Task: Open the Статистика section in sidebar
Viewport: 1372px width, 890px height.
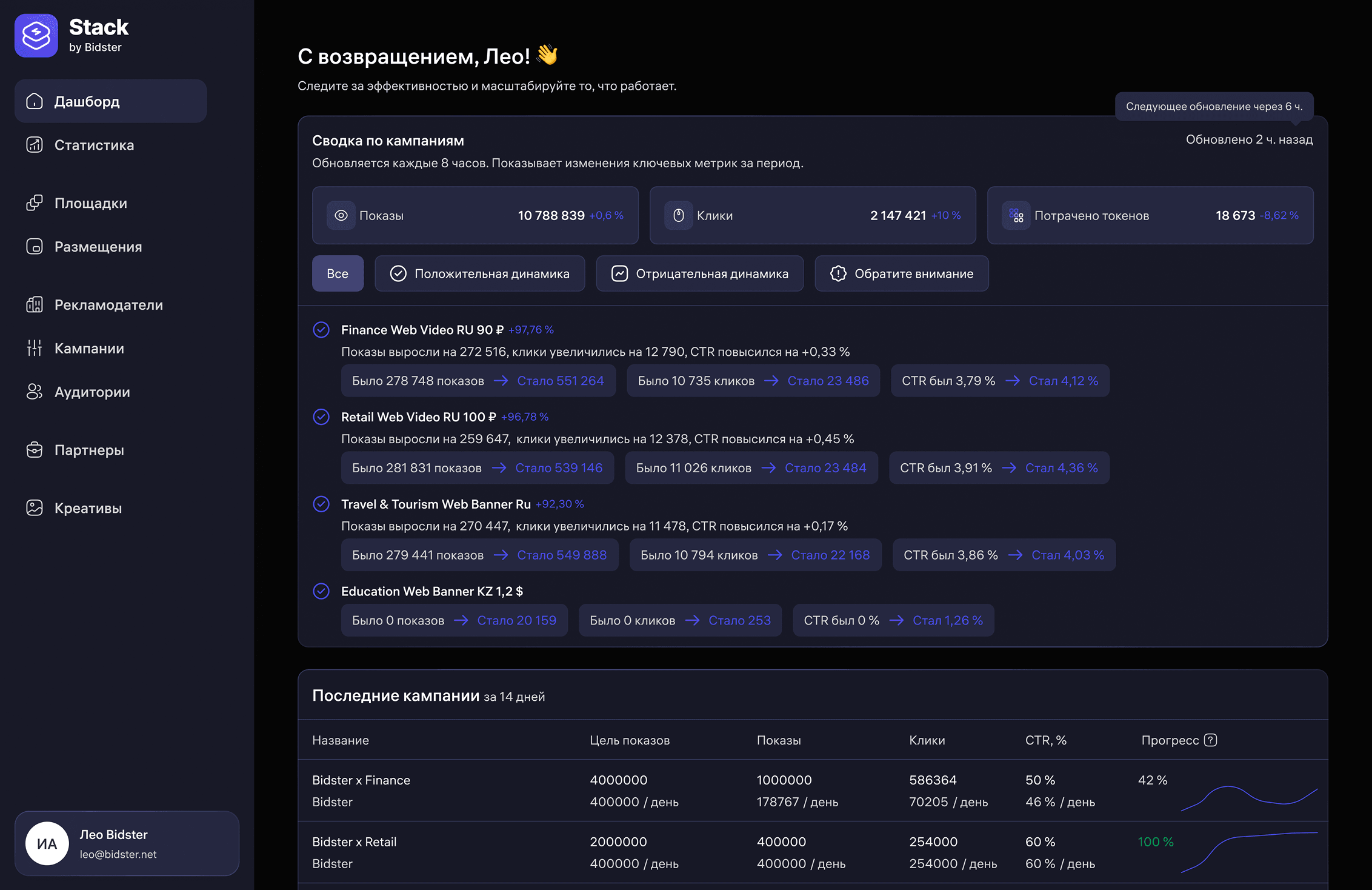Action: (x=94, y=145)
